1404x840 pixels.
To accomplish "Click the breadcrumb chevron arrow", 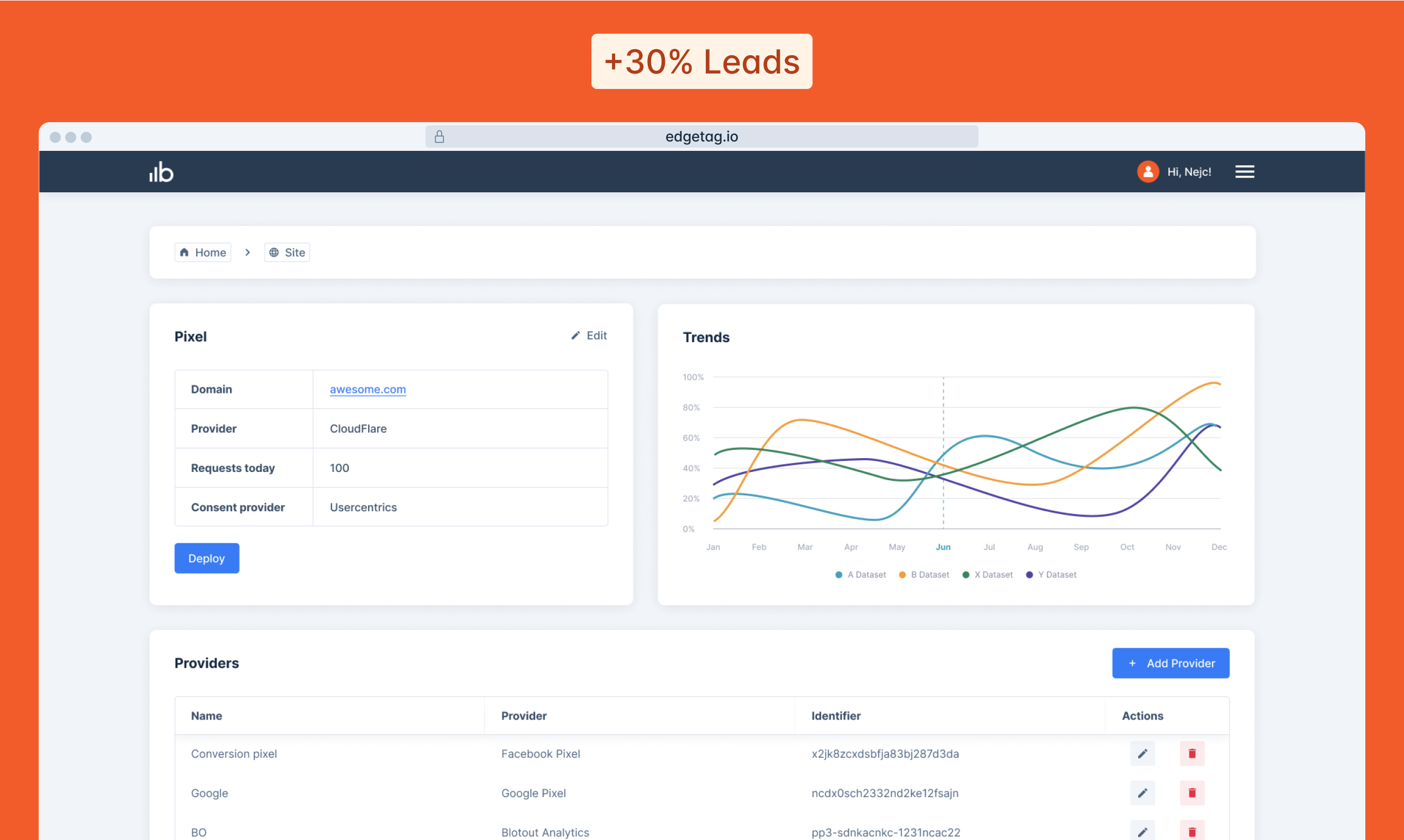I will [x=248, y=253].
